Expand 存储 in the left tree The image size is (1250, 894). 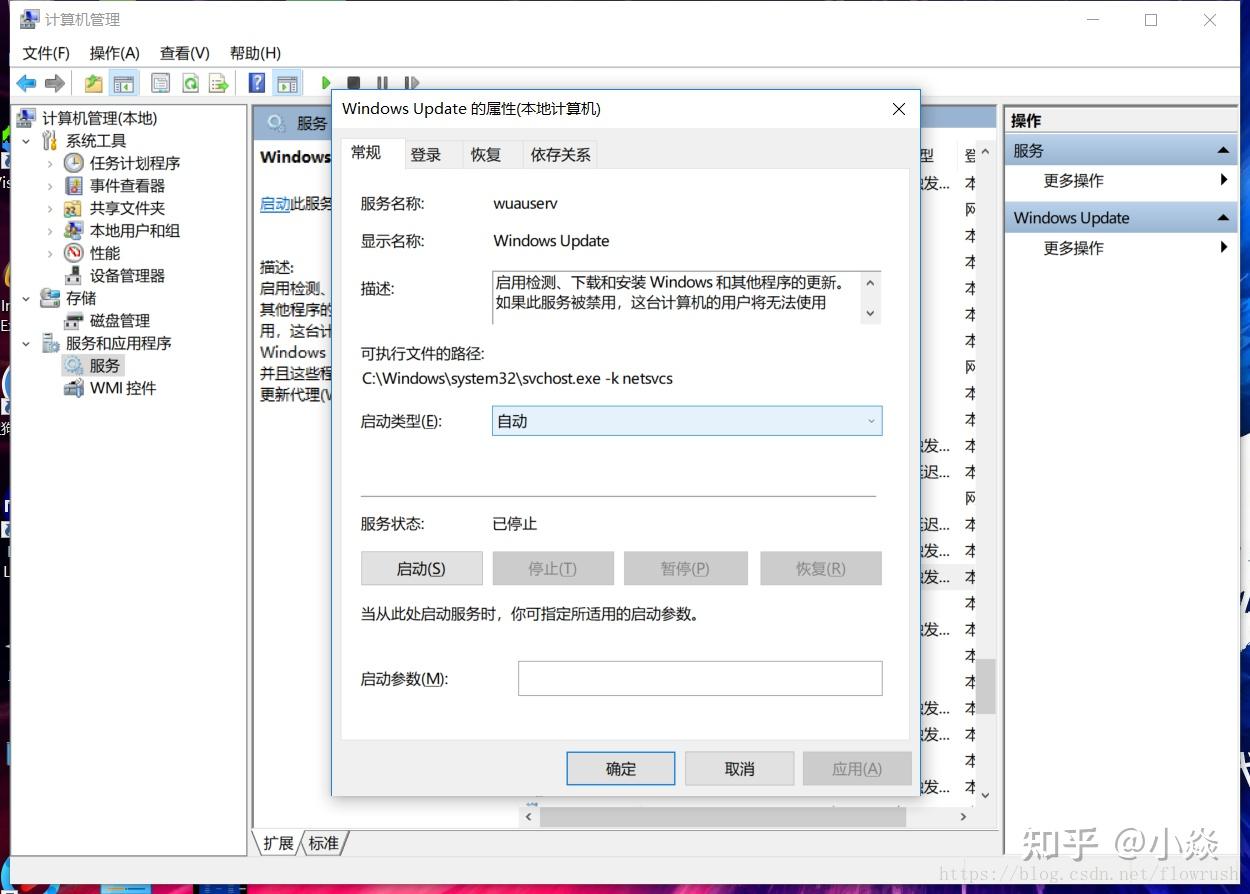tap(27, 298)
